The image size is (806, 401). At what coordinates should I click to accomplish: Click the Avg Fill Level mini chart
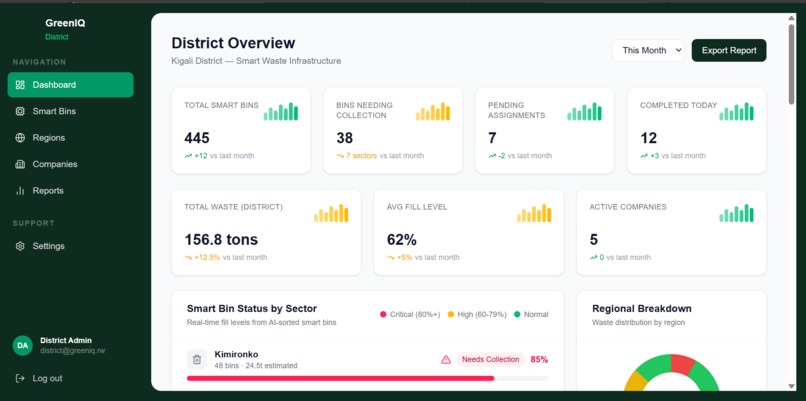[x=534, y=213]
